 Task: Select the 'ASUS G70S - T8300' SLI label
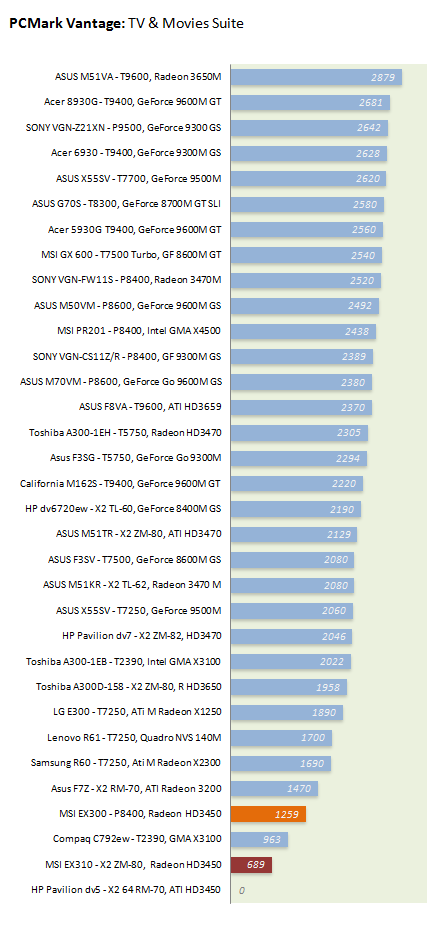tap(127, 204)
